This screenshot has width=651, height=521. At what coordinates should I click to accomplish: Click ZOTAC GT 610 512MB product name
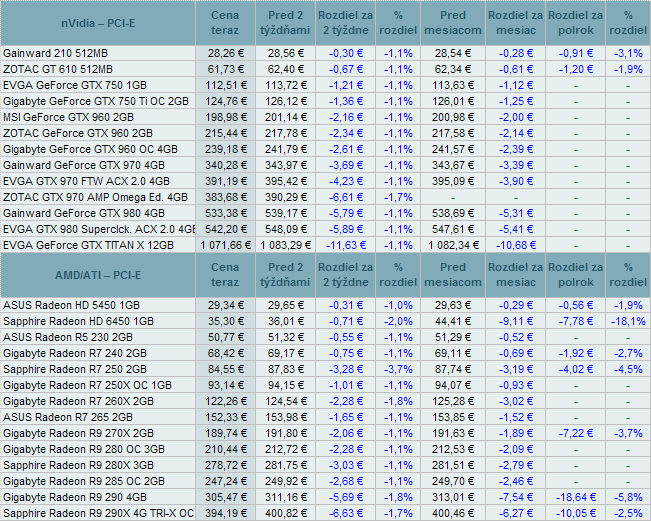coord(58,69)
